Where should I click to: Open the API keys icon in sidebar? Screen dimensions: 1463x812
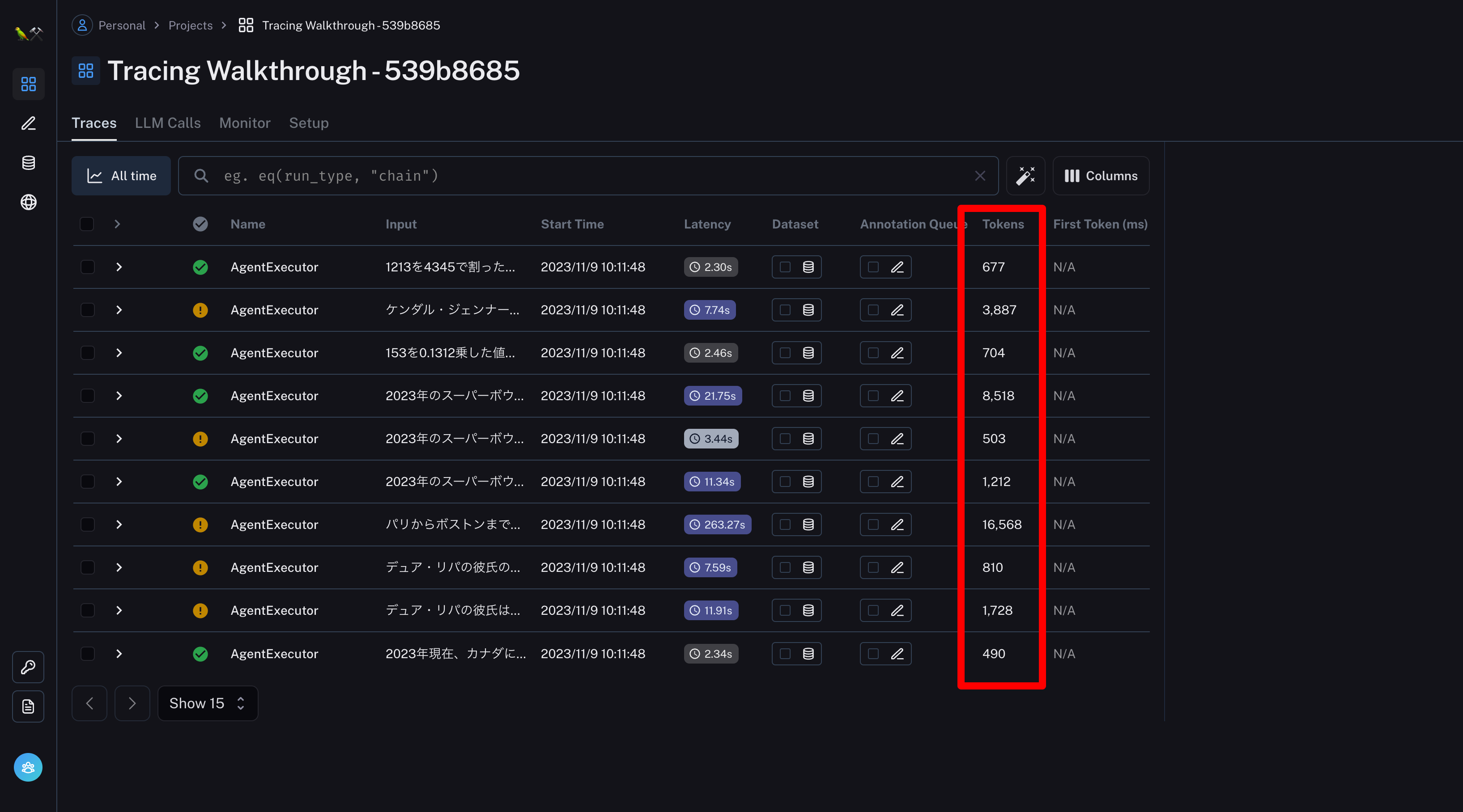(x=28, y=667)
